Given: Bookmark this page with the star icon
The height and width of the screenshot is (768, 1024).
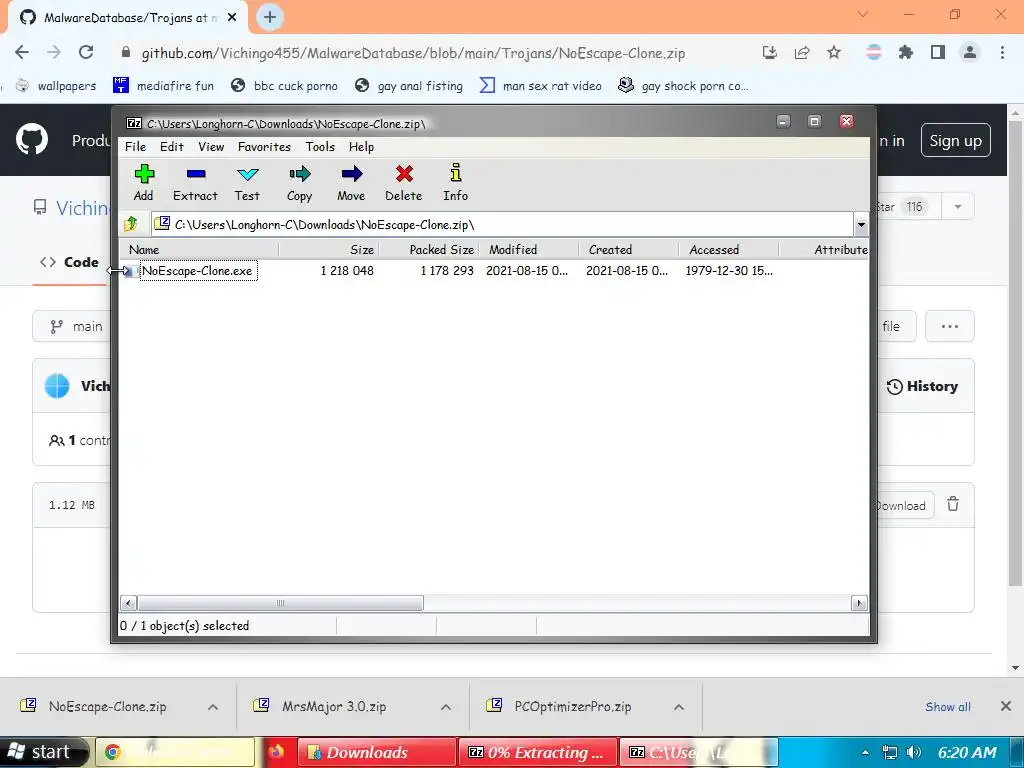Looking at the screenshot, I should click(834, 52).
